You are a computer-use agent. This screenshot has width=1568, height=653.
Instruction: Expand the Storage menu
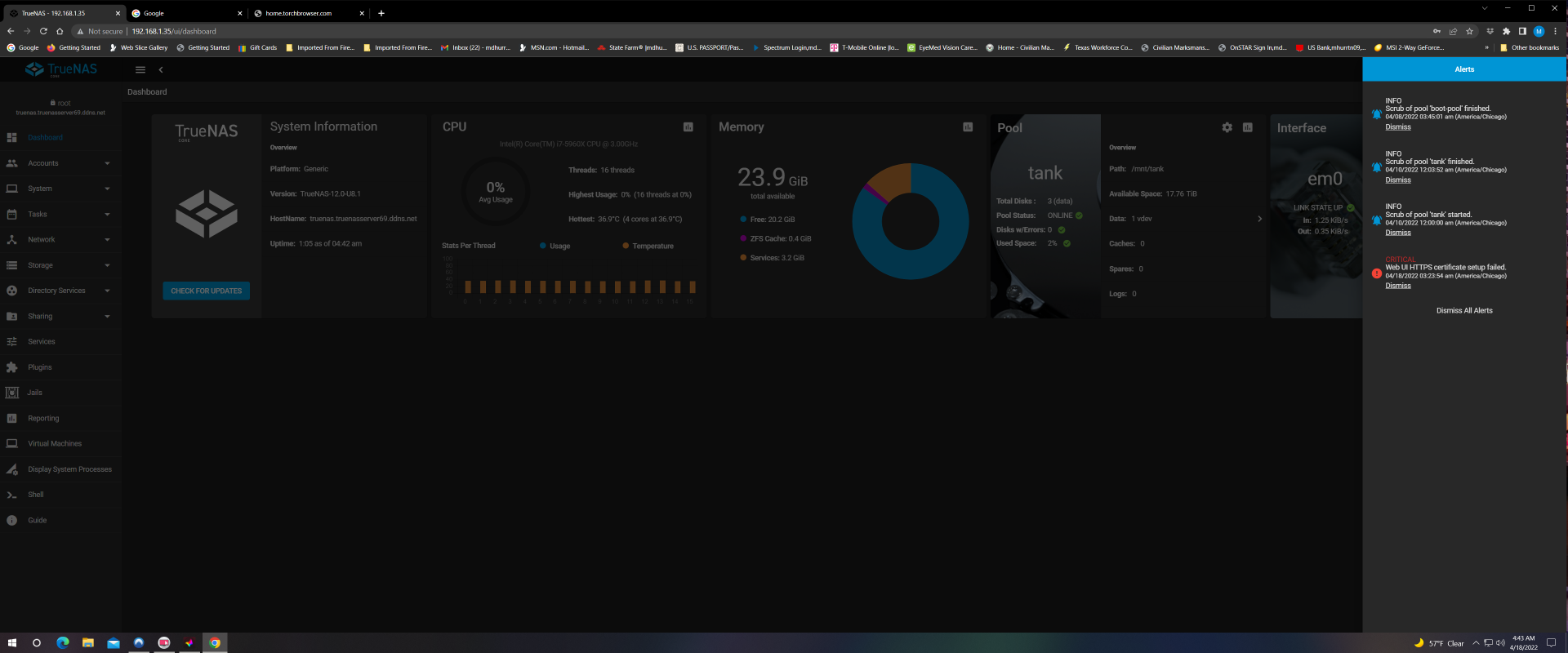[57, 265]
